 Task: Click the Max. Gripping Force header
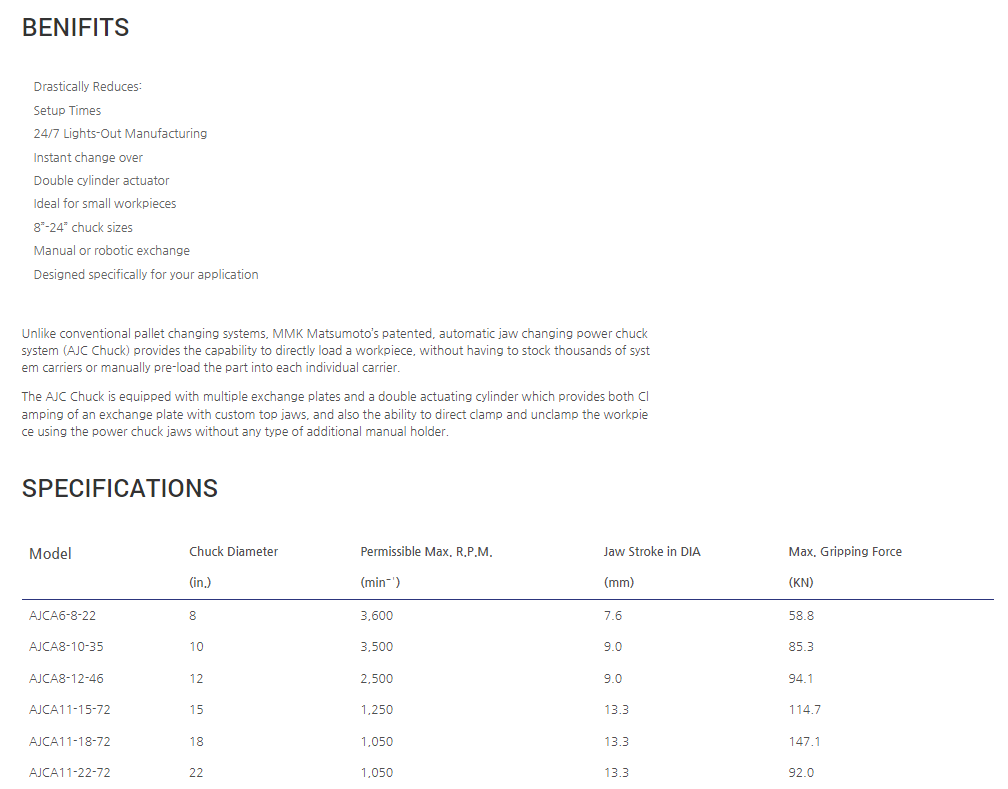[845, 552]
